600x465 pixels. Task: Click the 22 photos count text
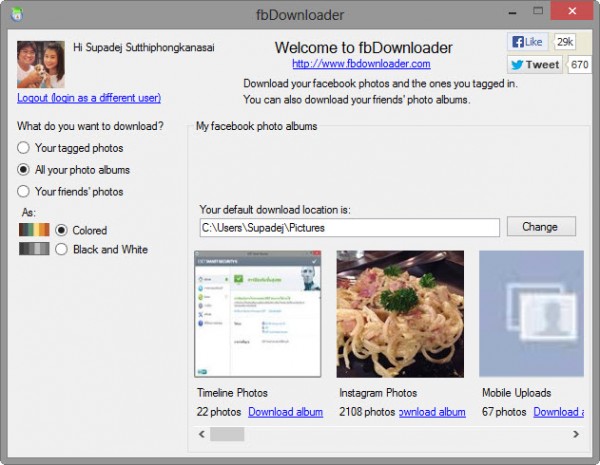pos(219,412)
